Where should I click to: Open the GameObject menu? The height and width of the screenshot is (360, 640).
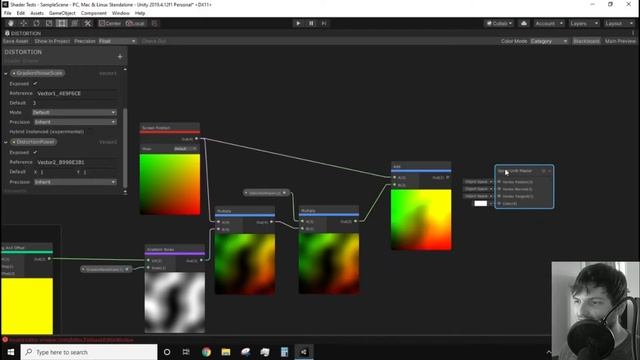point(62,13)
